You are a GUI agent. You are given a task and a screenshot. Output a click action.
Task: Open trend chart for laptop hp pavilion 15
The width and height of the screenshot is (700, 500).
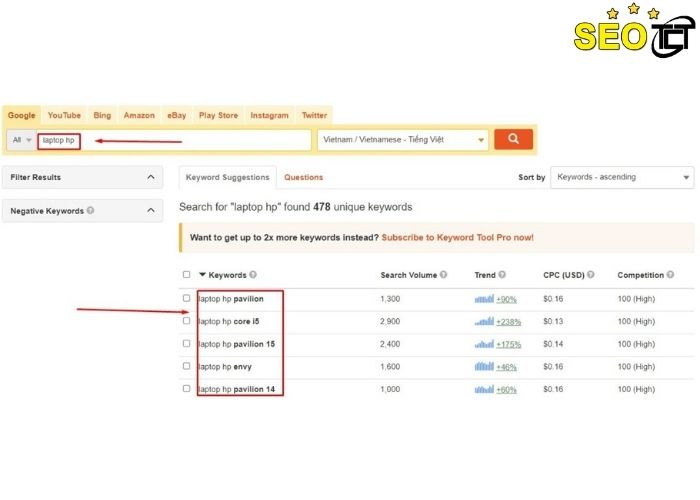484,344
